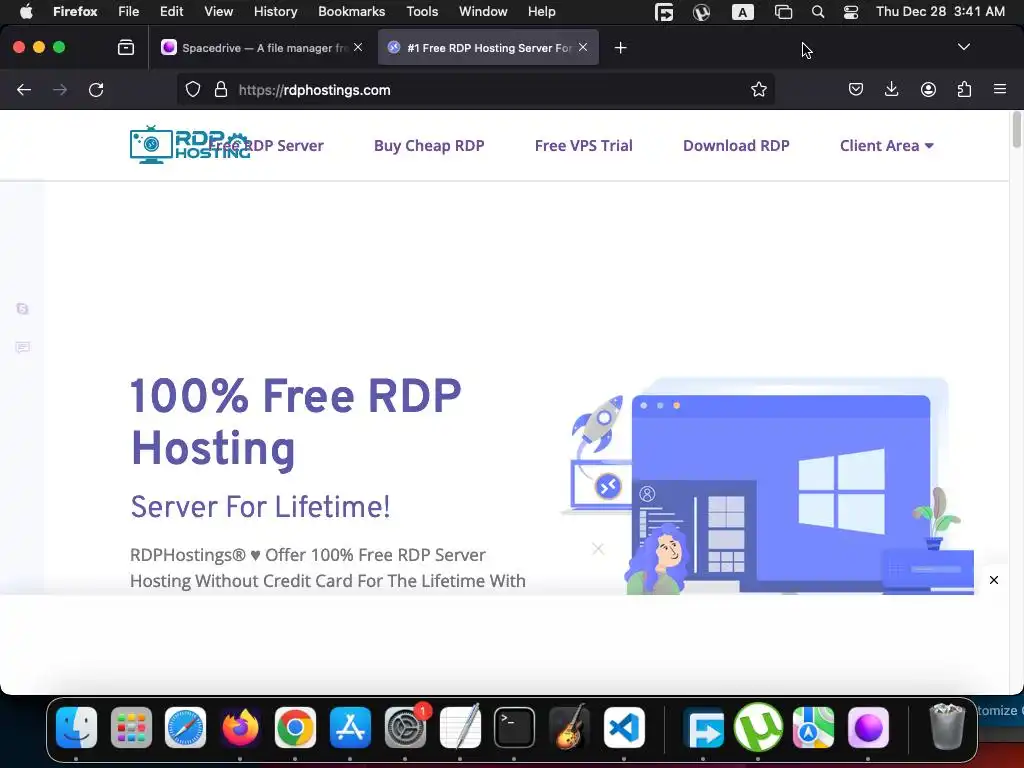Show site security lock info

(x=221, y=89)
